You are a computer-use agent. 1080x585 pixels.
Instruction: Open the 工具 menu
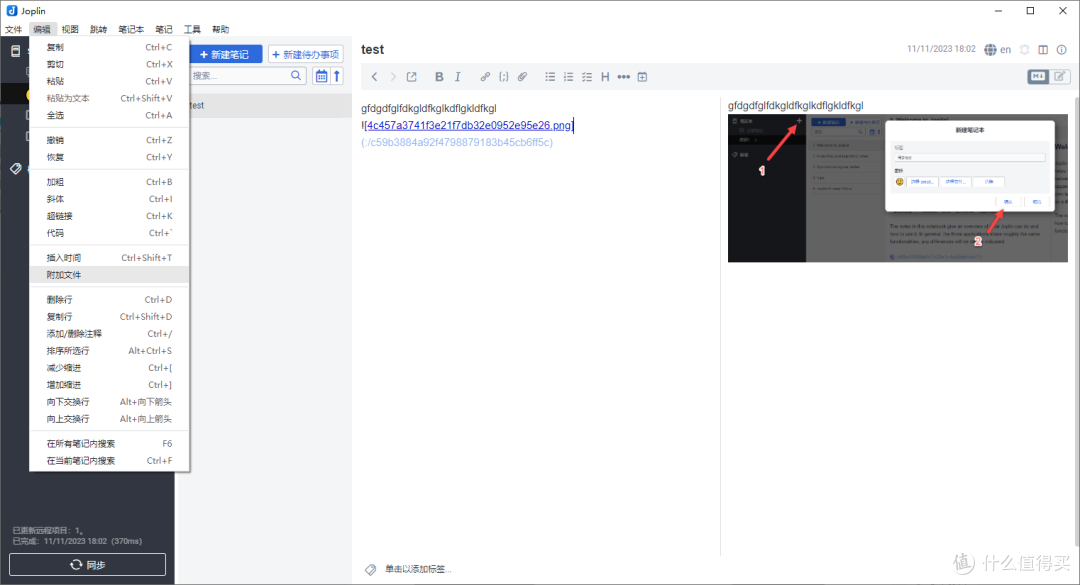tap(192, 30)
